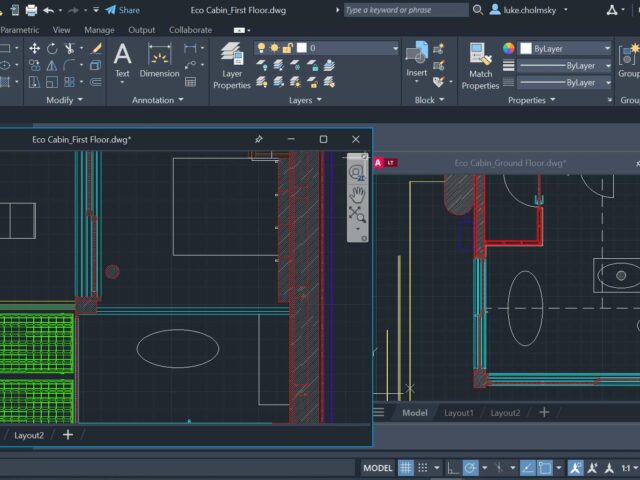Open Layout1 tab in Ground Floor window

click(x=458, y=412)
